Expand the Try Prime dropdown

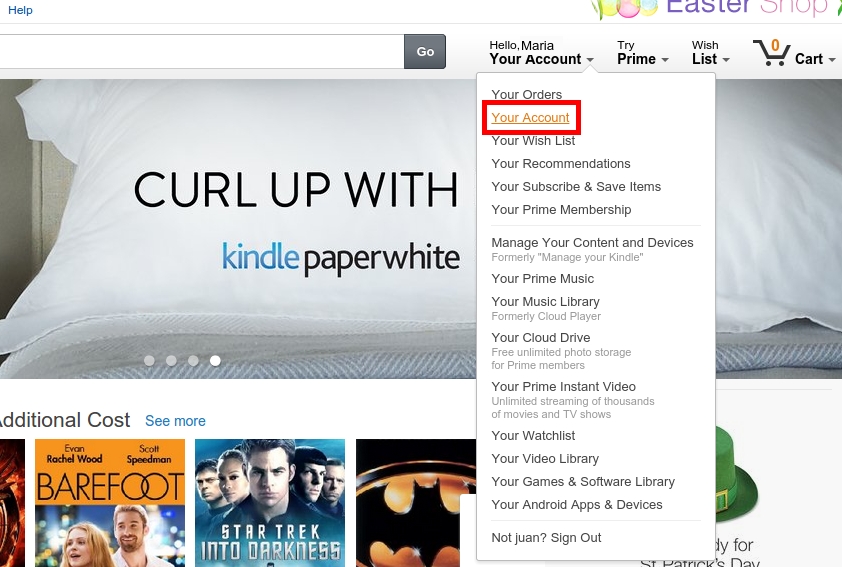coord(642,53)
